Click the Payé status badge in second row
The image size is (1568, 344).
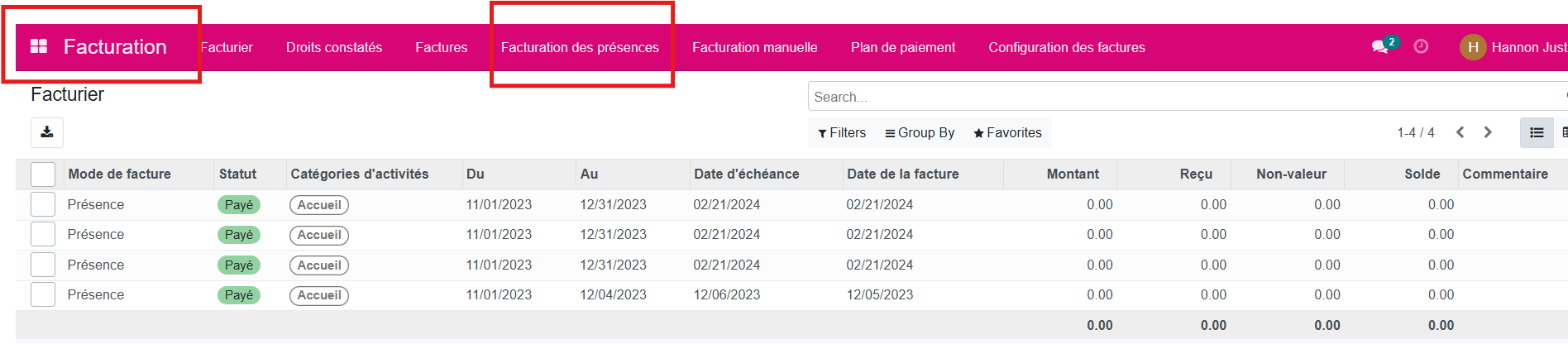tap(239, 235)
